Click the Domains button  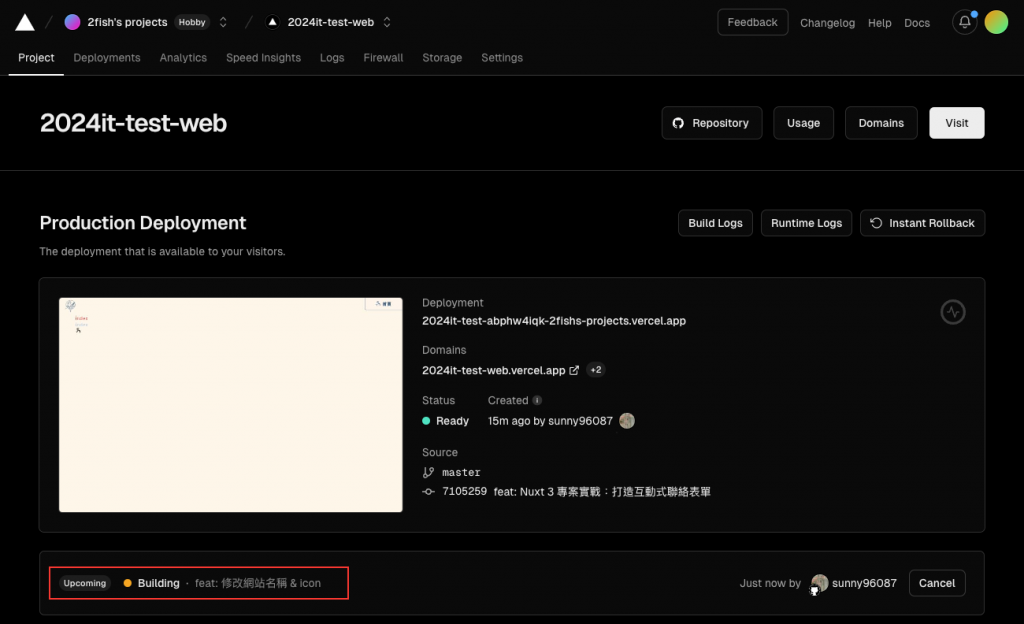coord(881,123)
